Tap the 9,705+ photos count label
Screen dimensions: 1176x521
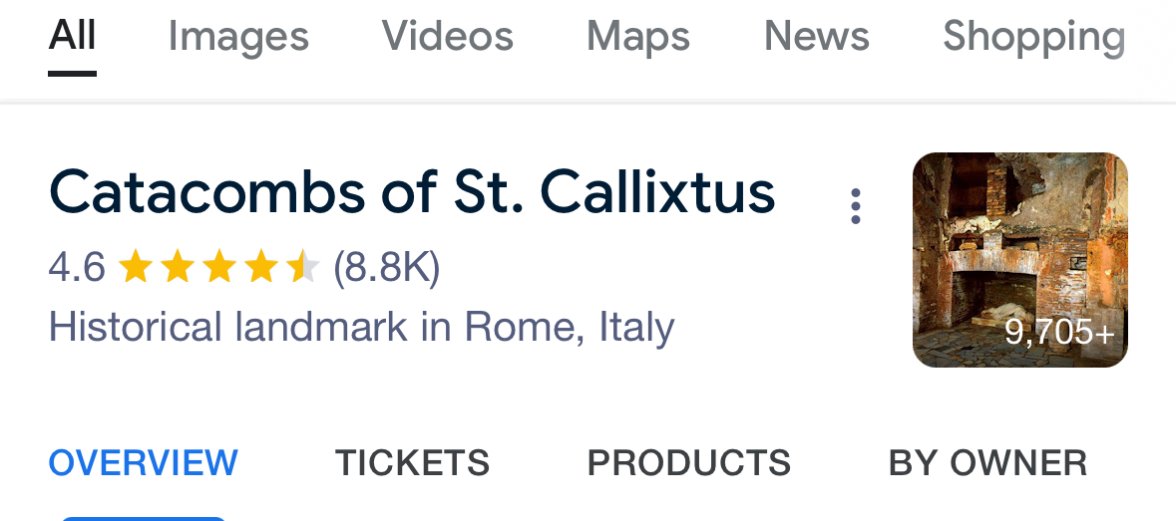[x=1059, y=333]
